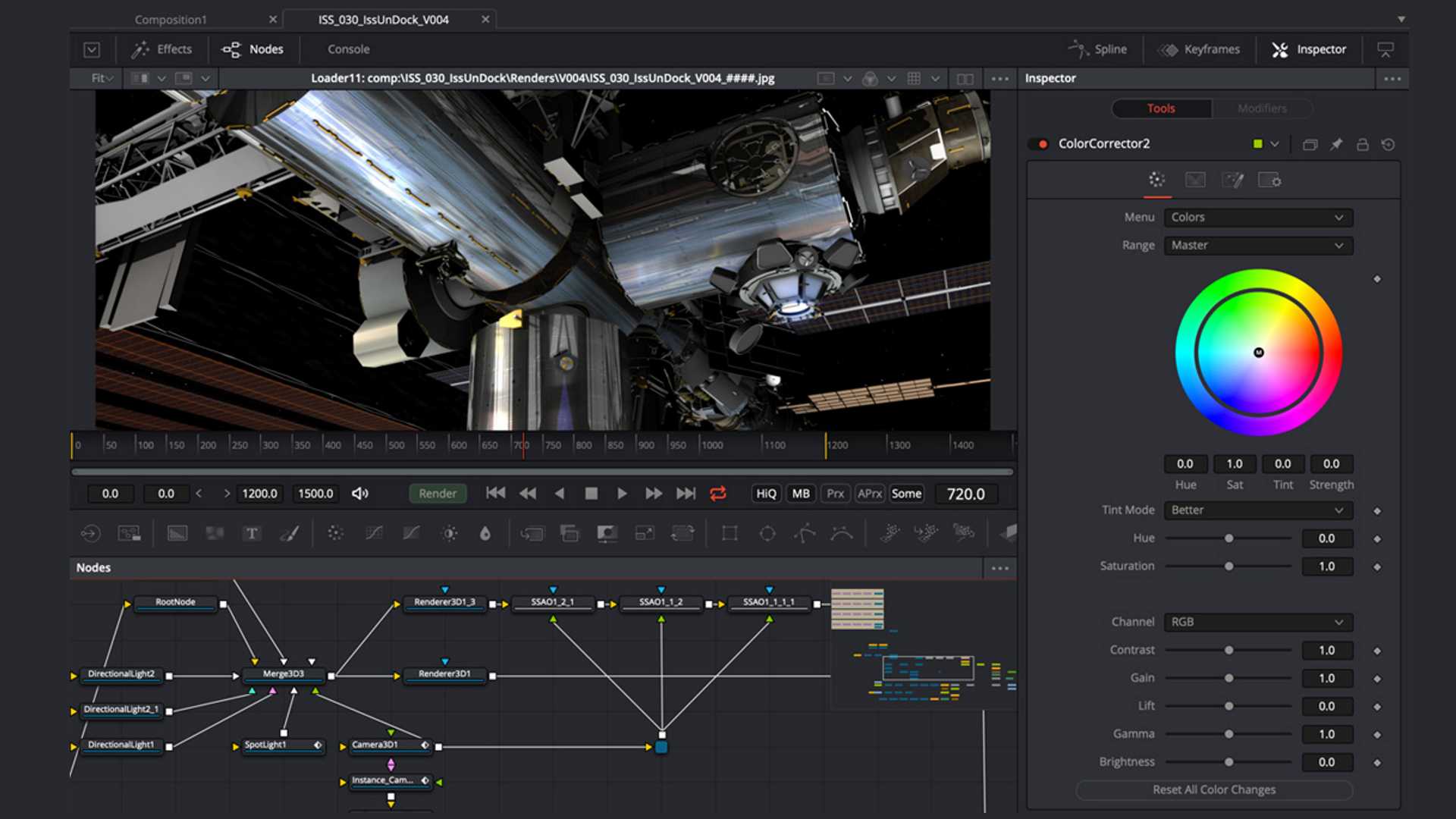Click the Text tool icon in toolbar
Screen dimensions: 1456x819
coord(252,533)
